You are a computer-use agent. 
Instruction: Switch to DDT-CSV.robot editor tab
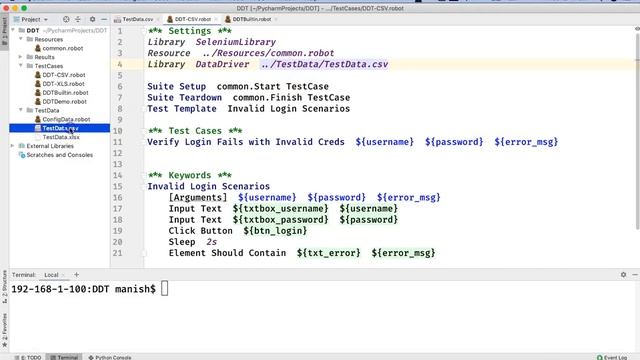(x=193, y=19)
